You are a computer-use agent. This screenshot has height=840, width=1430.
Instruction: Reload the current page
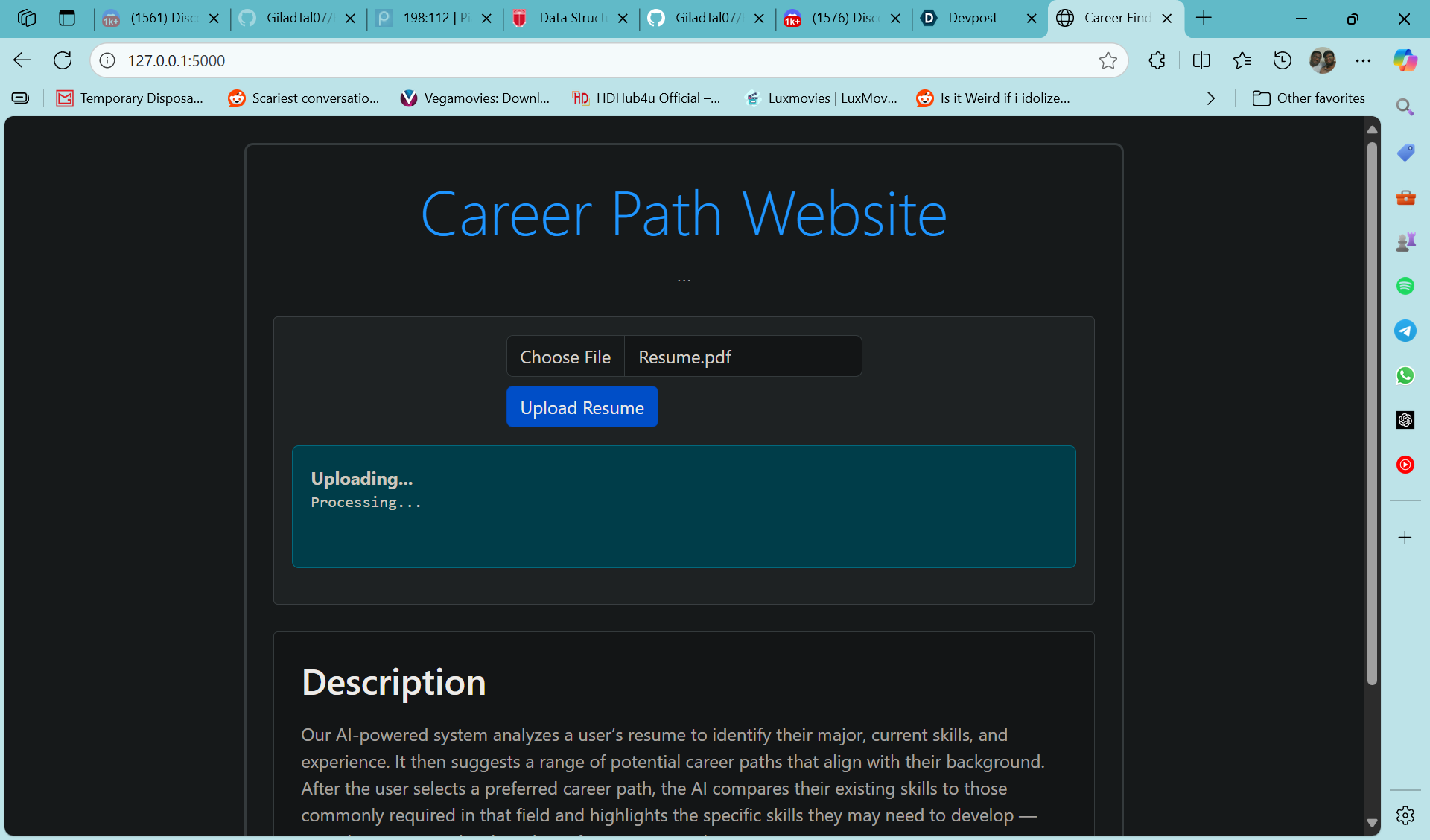[x=63, y=60]
